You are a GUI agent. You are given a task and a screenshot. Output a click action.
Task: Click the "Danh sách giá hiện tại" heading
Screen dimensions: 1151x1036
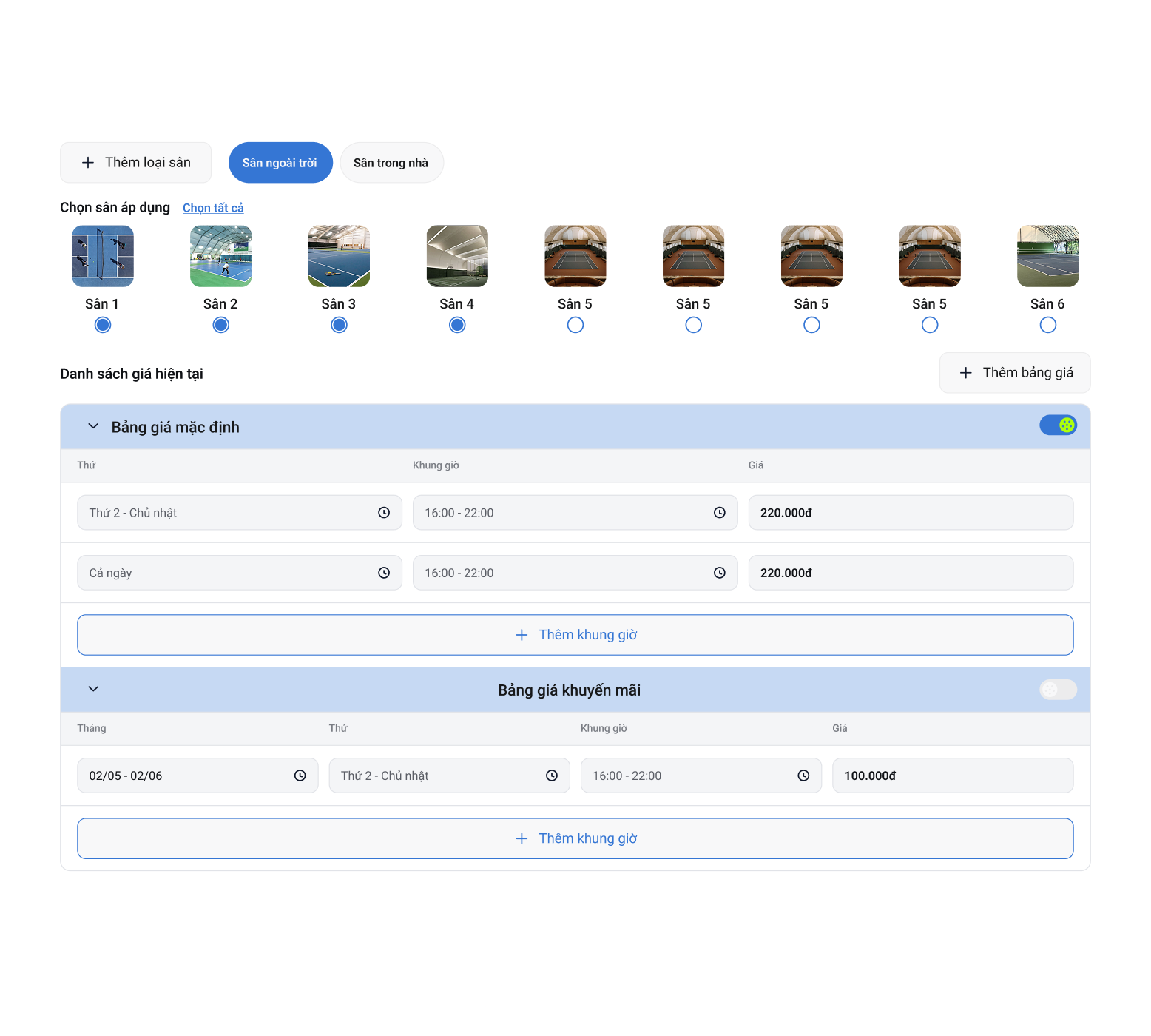(x=132, y=374)
